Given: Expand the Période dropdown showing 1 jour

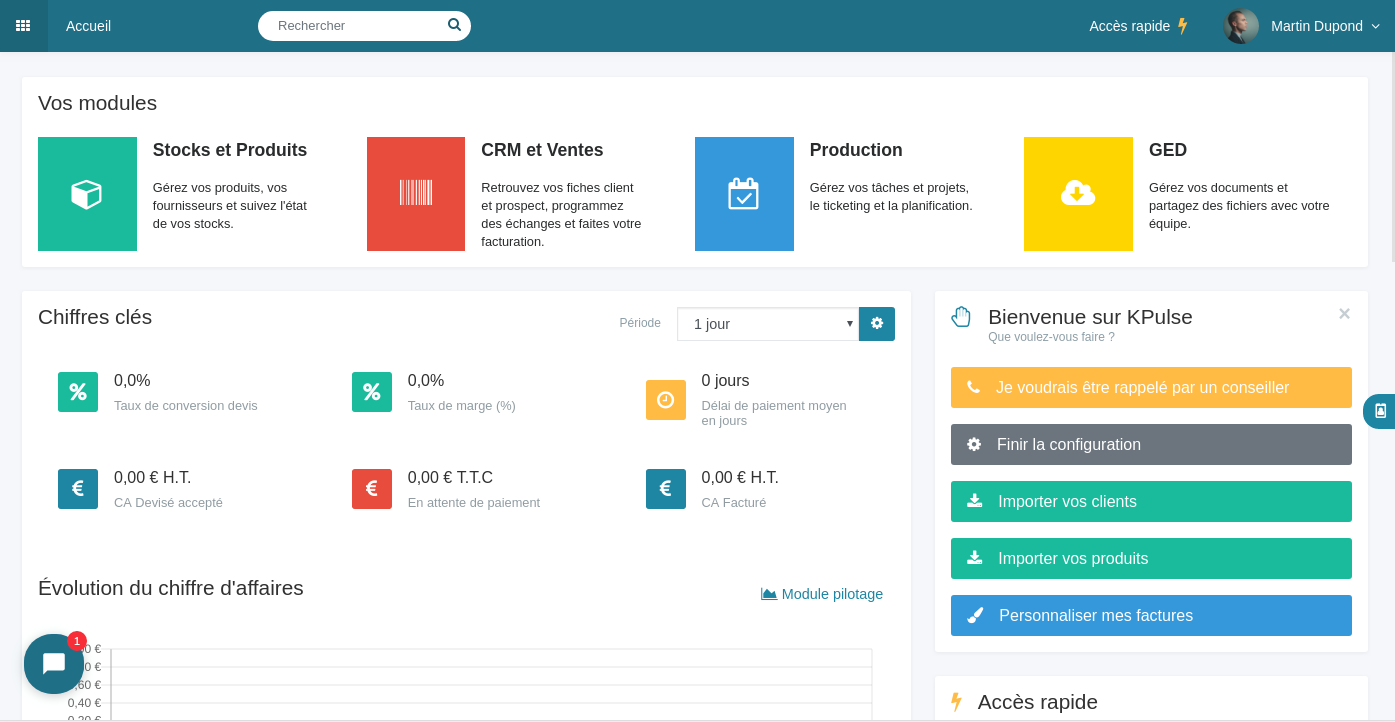Looking at the screenshot, I should [767, 324].
